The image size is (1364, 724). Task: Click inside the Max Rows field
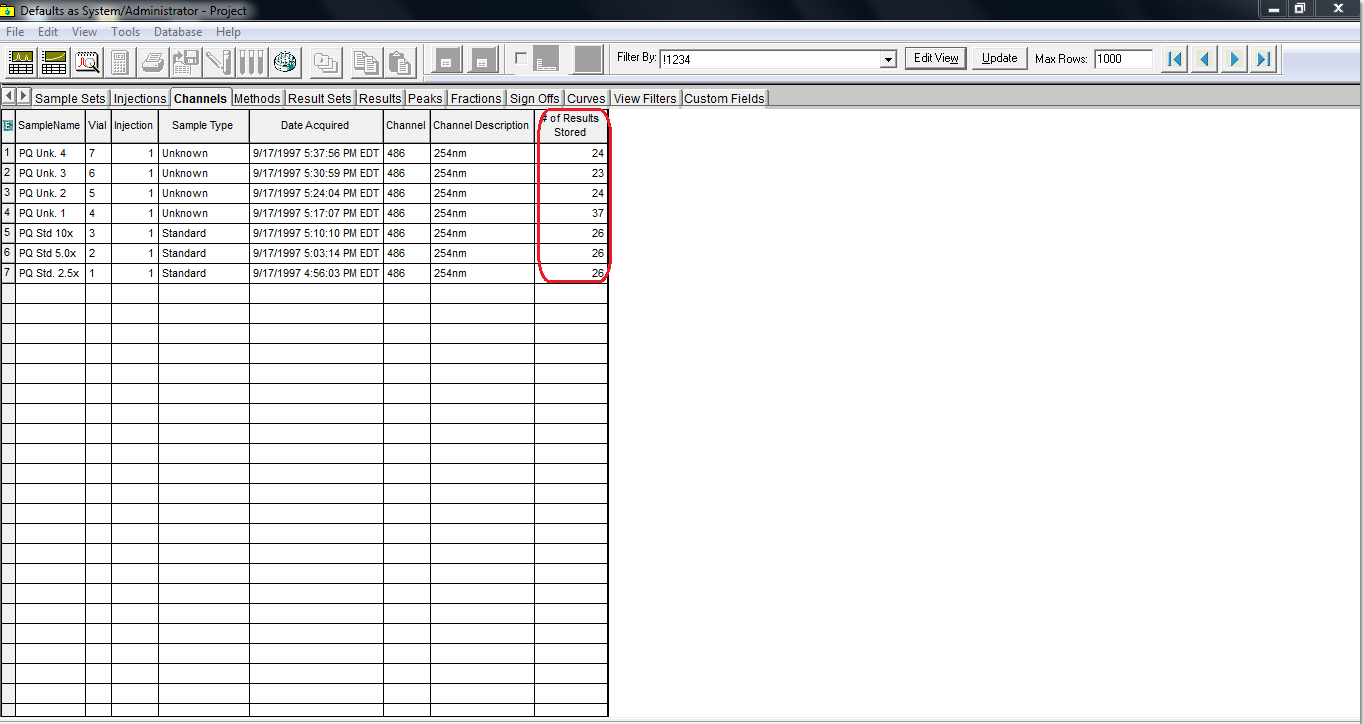[1122, 58]
